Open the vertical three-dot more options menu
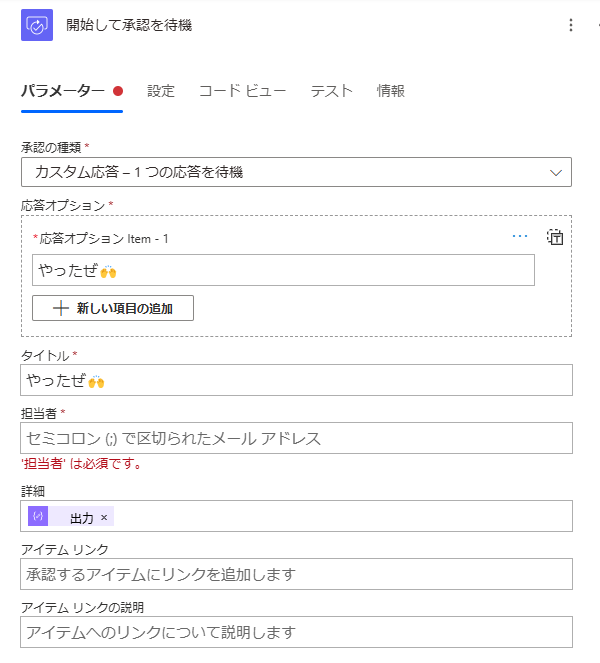The image size is (600, 663). point(571,25)
